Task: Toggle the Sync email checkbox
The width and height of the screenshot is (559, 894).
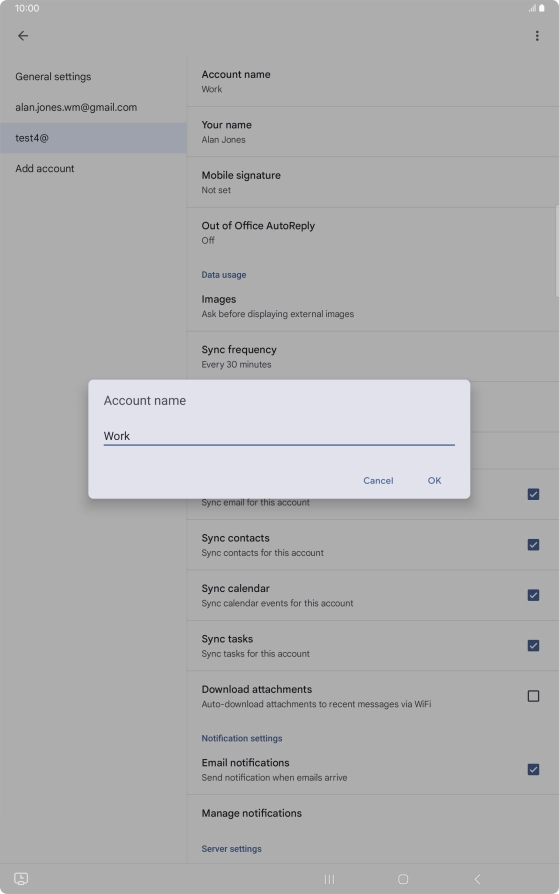Action: click(x=533, y=494)
